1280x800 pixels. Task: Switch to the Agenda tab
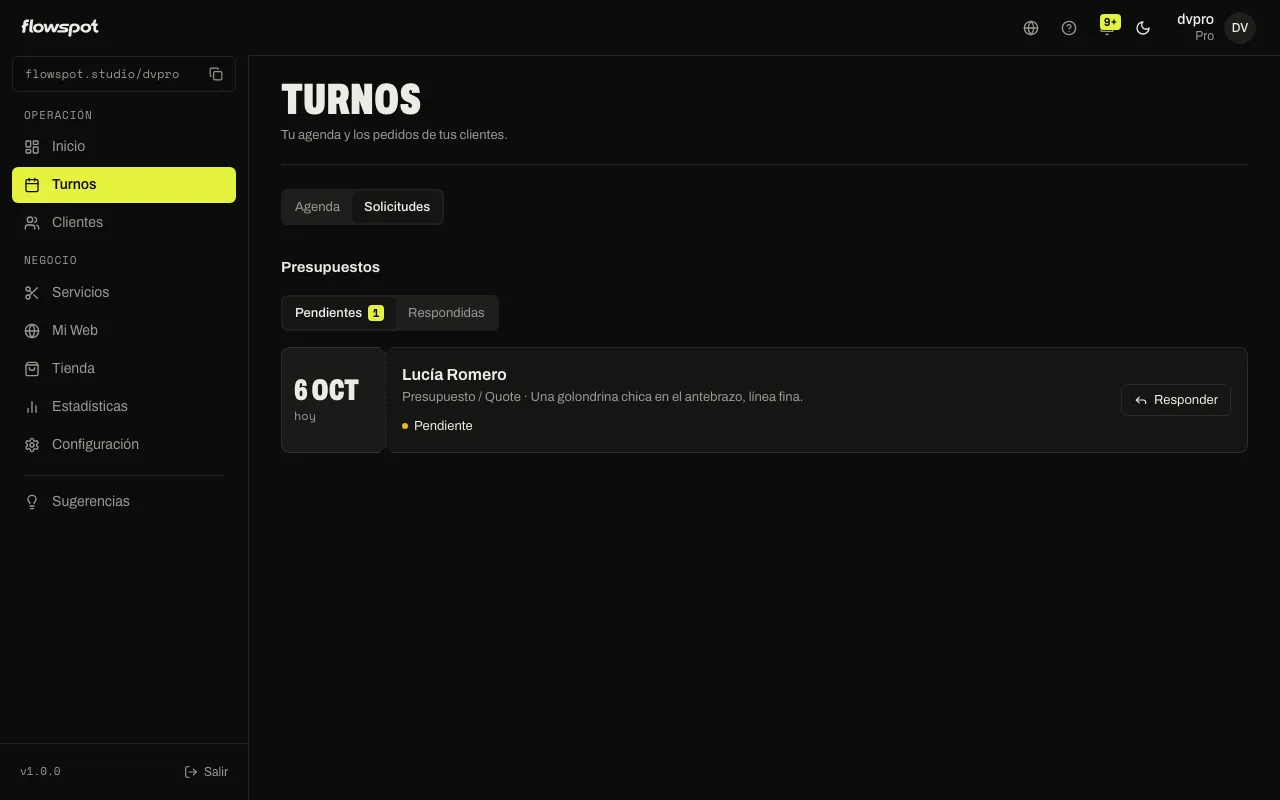coord(317,207)
